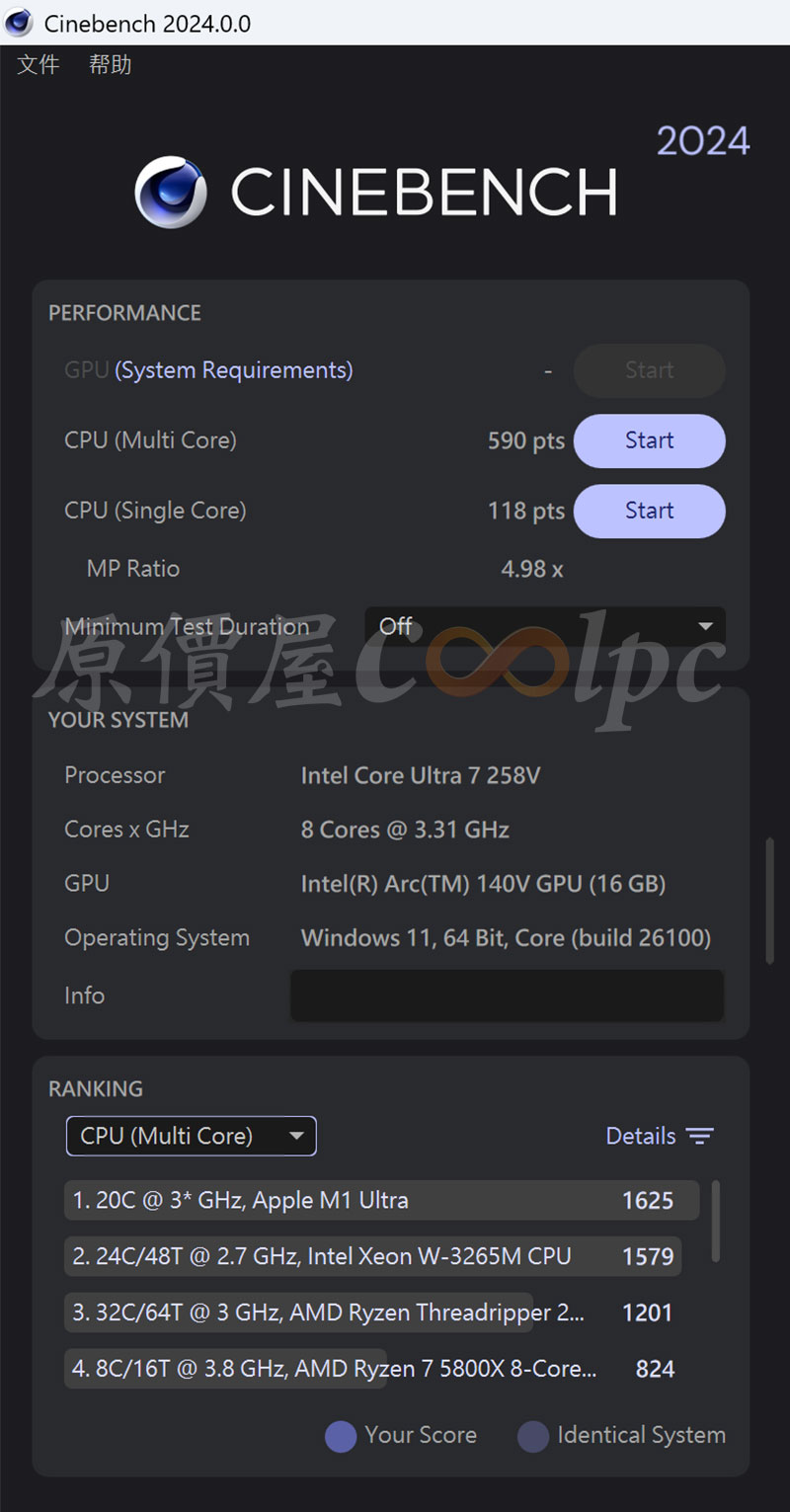Click the Identical System legend circle
Viewport: 790px width, 1512px height.
[533, 1436]
